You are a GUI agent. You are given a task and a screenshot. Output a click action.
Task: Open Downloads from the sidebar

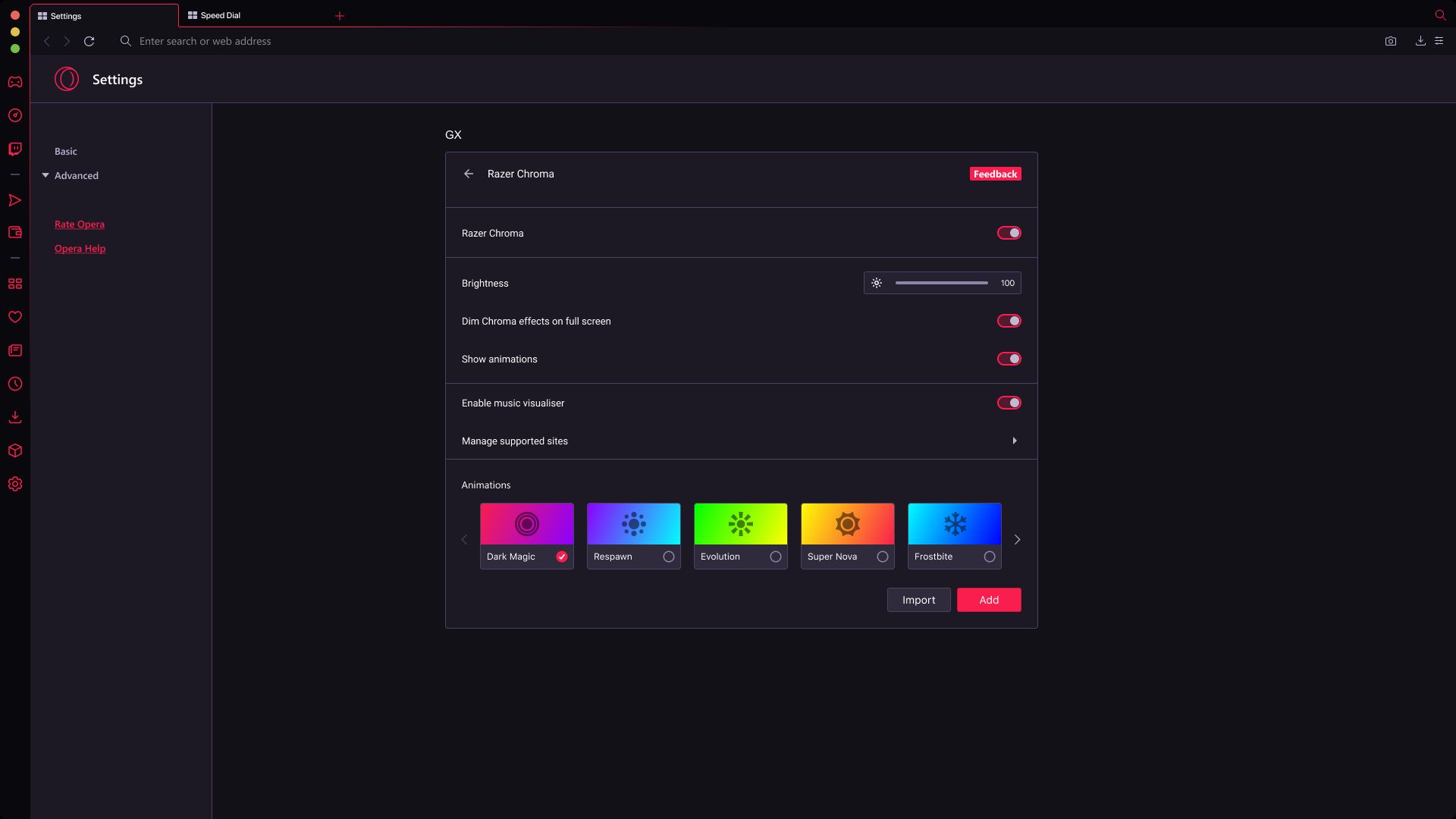[15, 417]
